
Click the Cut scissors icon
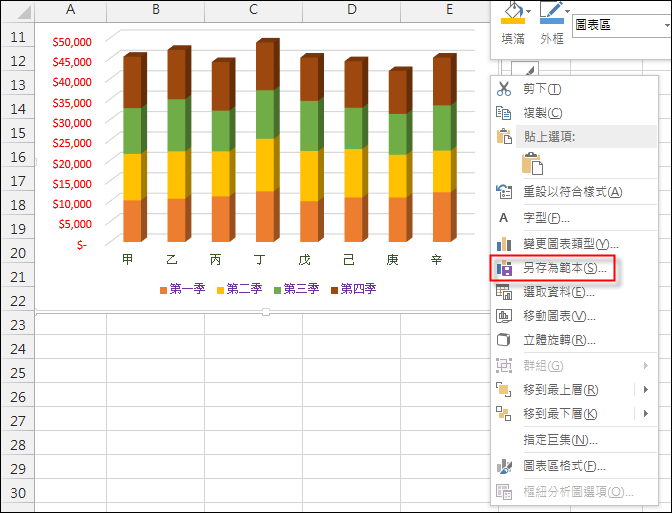tap(504, 89)
